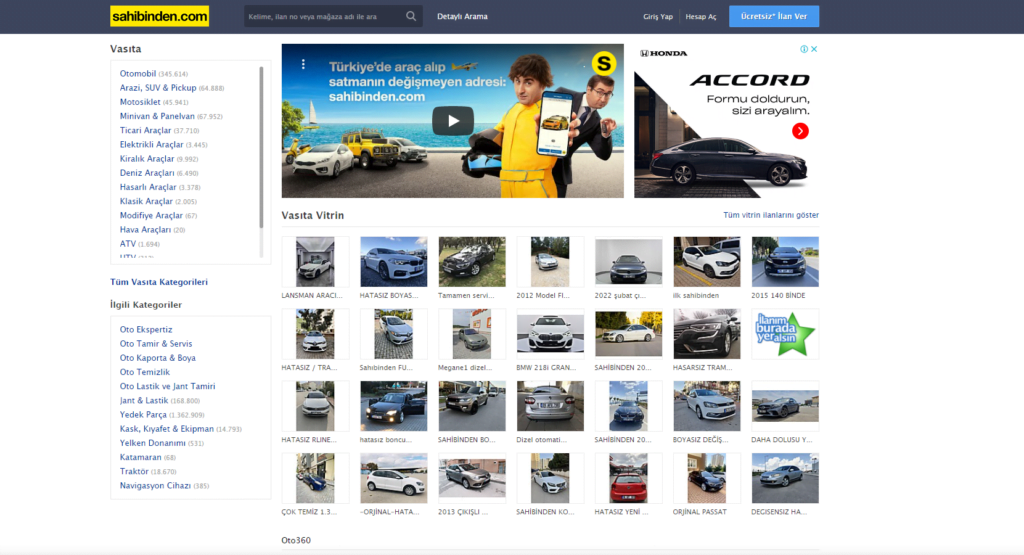1024x555 pixels.
Task: Click the green star 'İlanım burada yer alsın' badge
Action: 784,333
